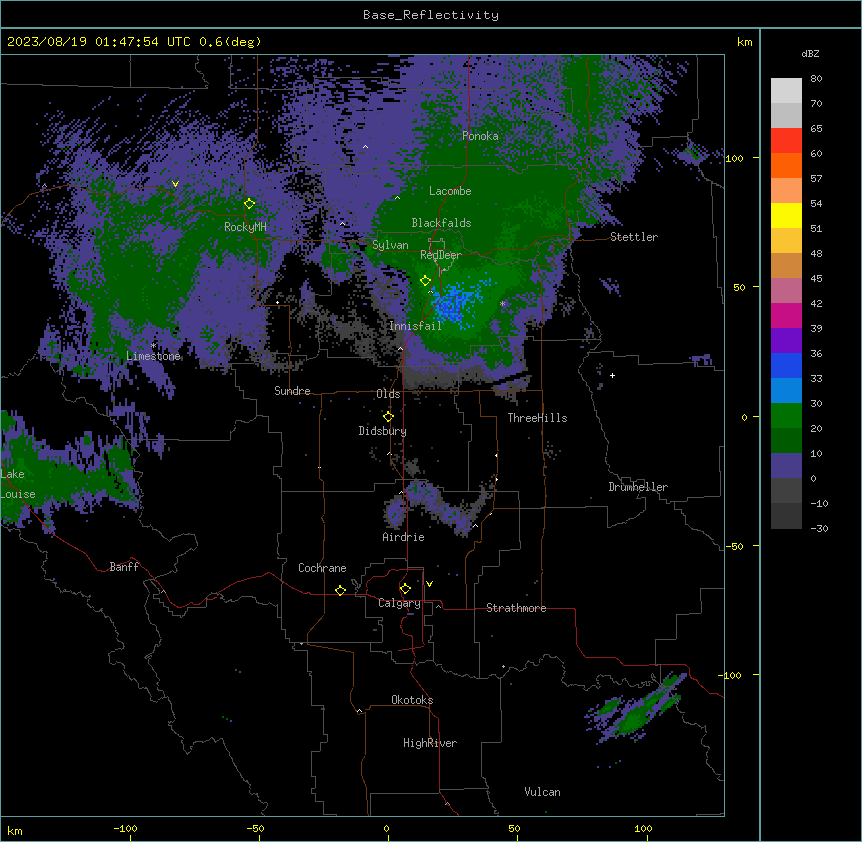Select the HighRiver label
The height and width of the screenshot is (842, 862).
click(430, 743)
